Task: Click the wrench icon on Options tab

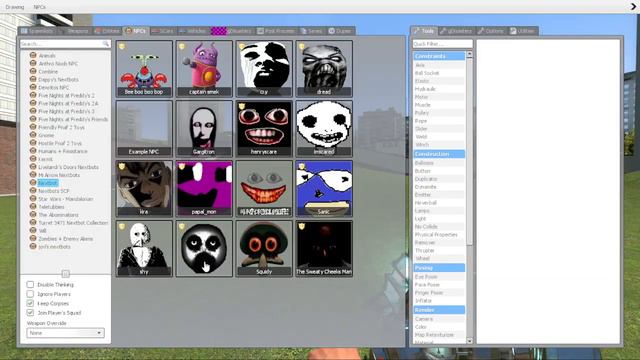Action: (481, 31)
